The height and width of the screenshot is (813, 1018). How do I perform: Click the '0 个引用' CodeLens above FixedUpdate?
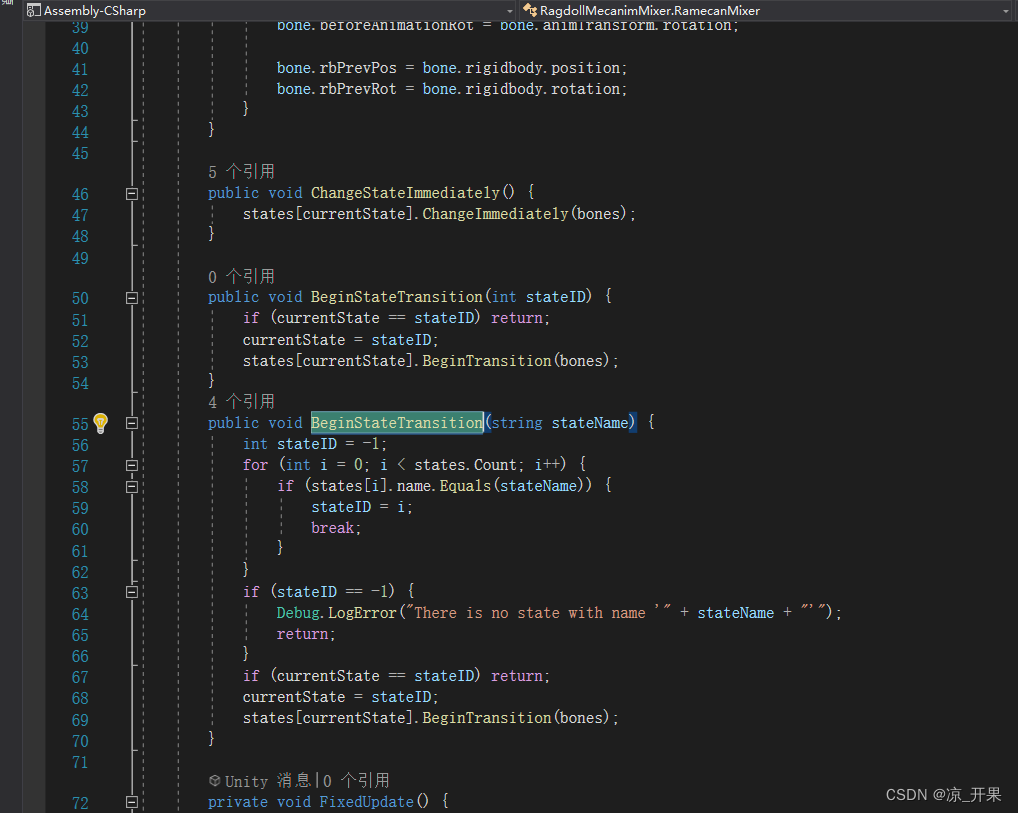tap(356, 781)
